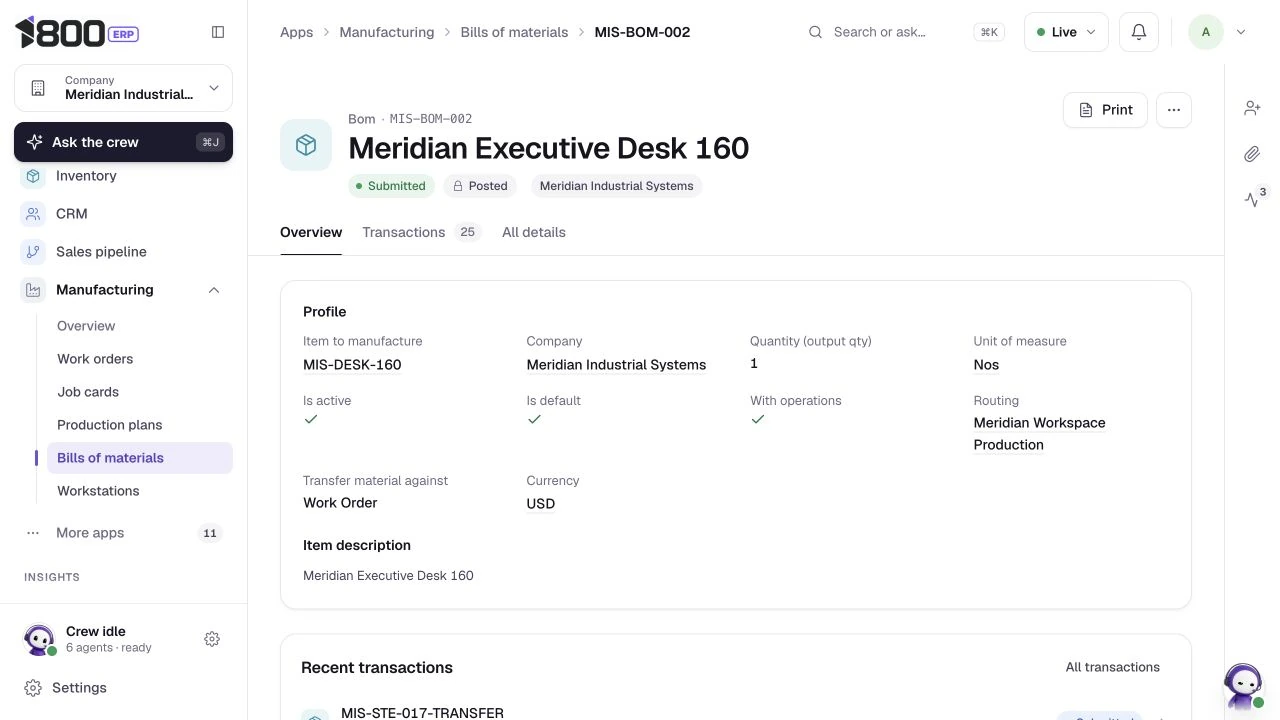The width and height of the screenshot is (1280, 720).
Task: Go to Apps breadcrumb
Action: point(297,32)
